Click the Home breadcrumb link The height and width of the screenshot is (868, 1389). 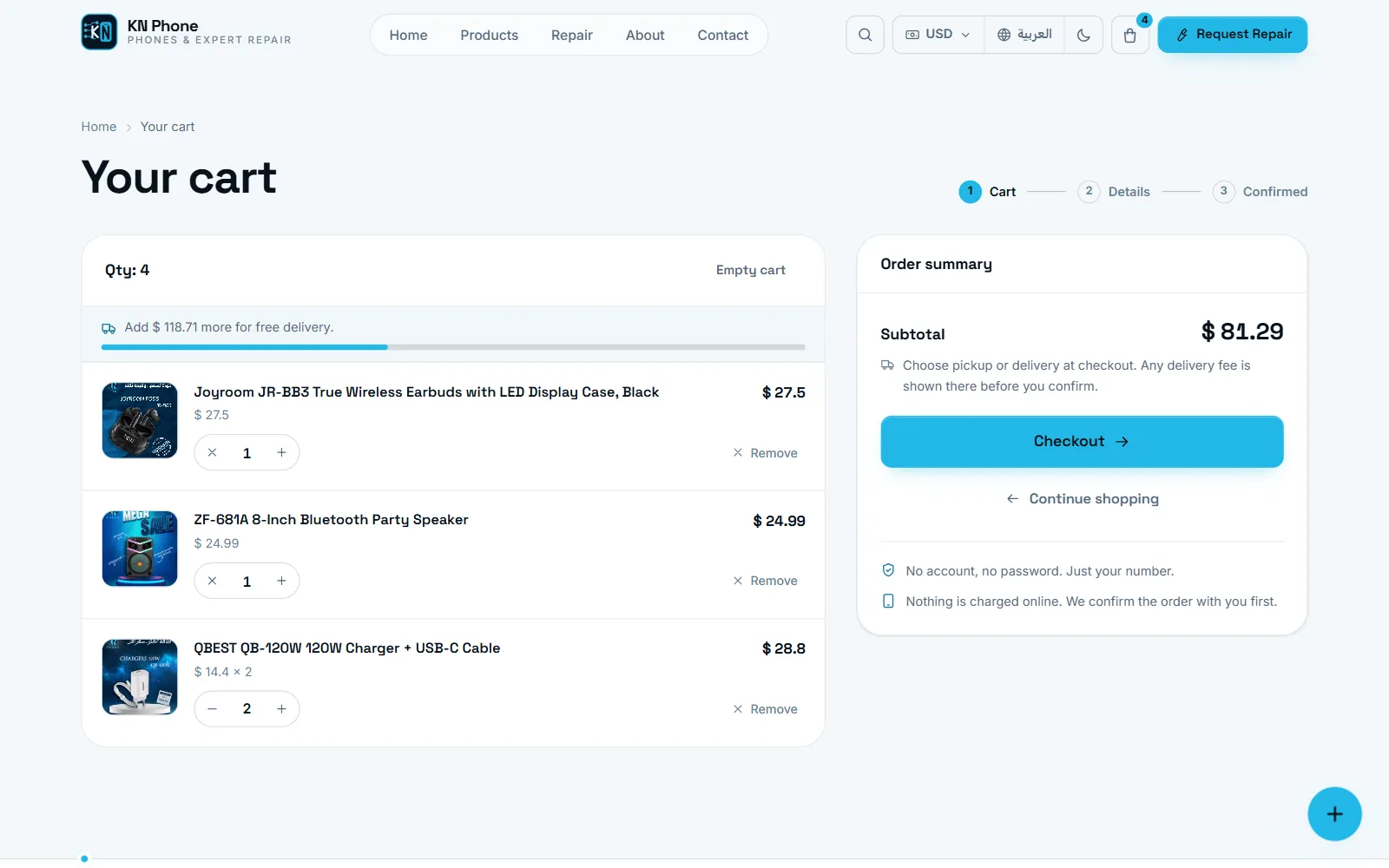(99, 127)
